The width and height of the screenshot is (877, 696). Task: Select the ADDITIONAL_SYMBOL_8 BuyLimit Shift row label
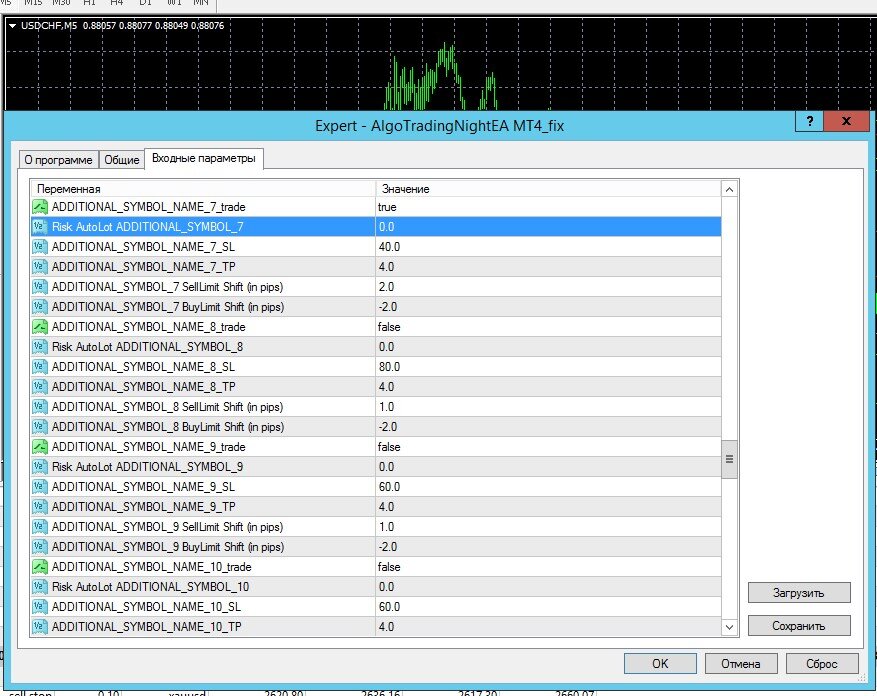[168, 427]
